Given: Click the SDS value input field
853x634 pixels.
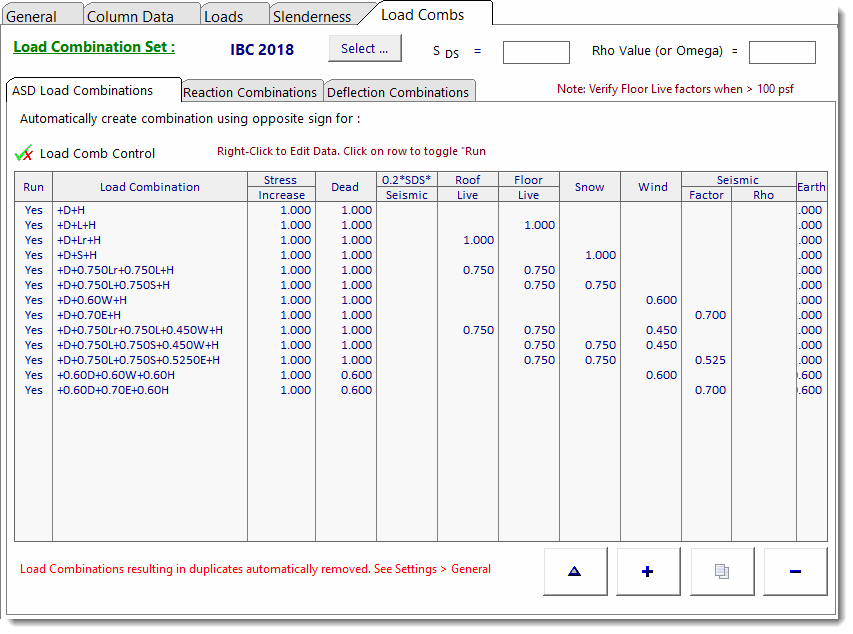Looking at the screenshot, I should pyautogui.click(x=535, y=52).
